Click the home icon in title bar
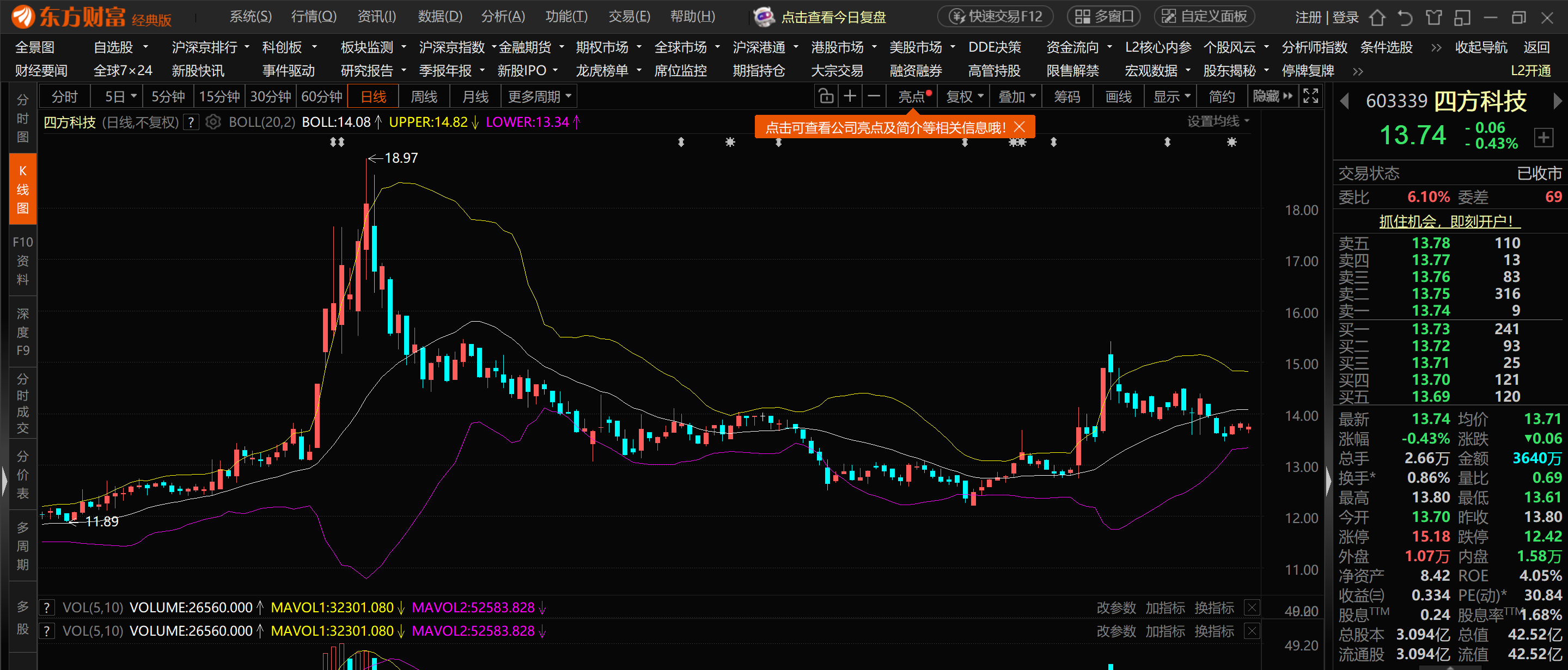Image resolution: width=1568 pixels, height=670 pixels. tap(1377, 17)
